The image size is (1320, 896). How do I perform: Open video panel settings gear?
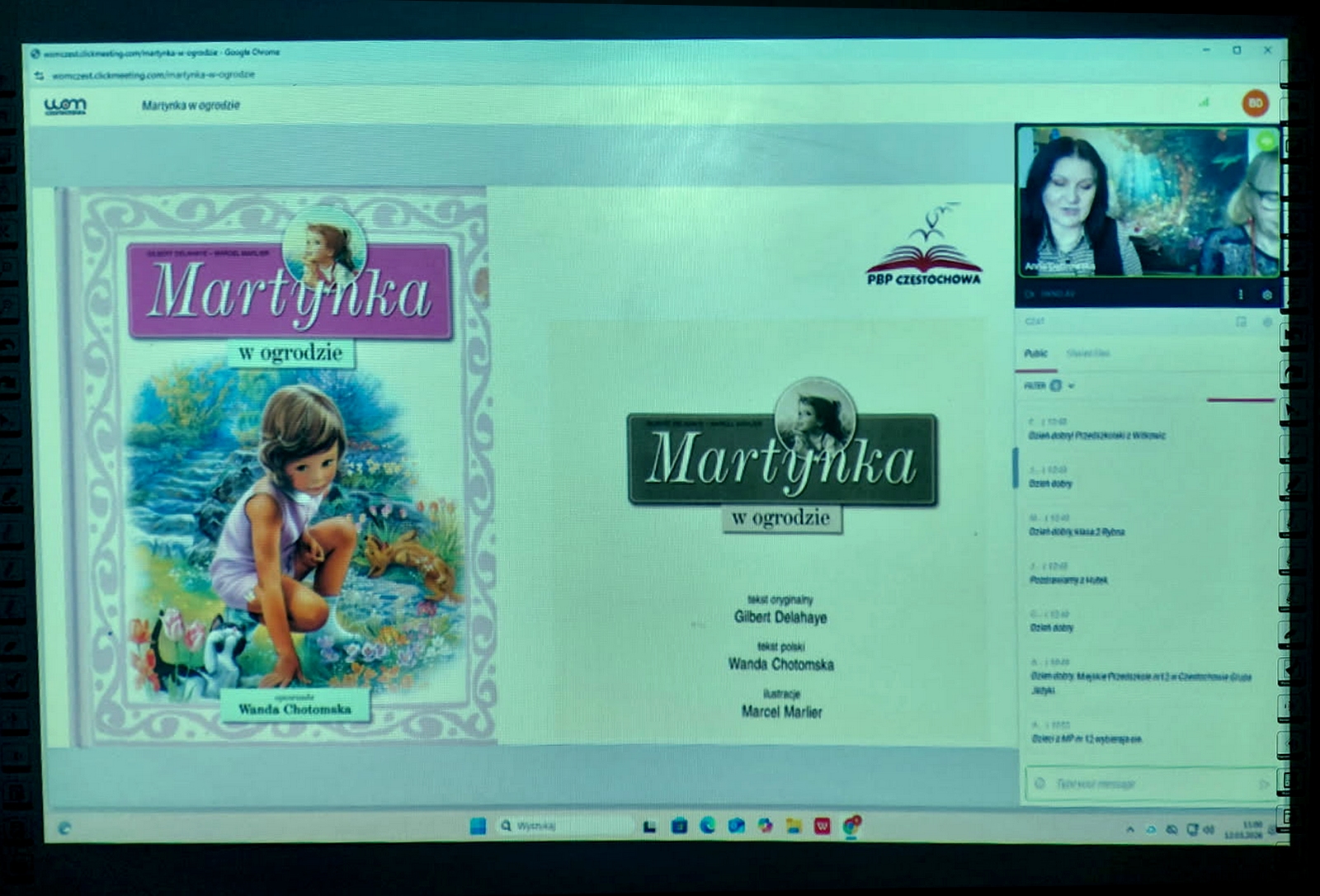point(1267,295)
